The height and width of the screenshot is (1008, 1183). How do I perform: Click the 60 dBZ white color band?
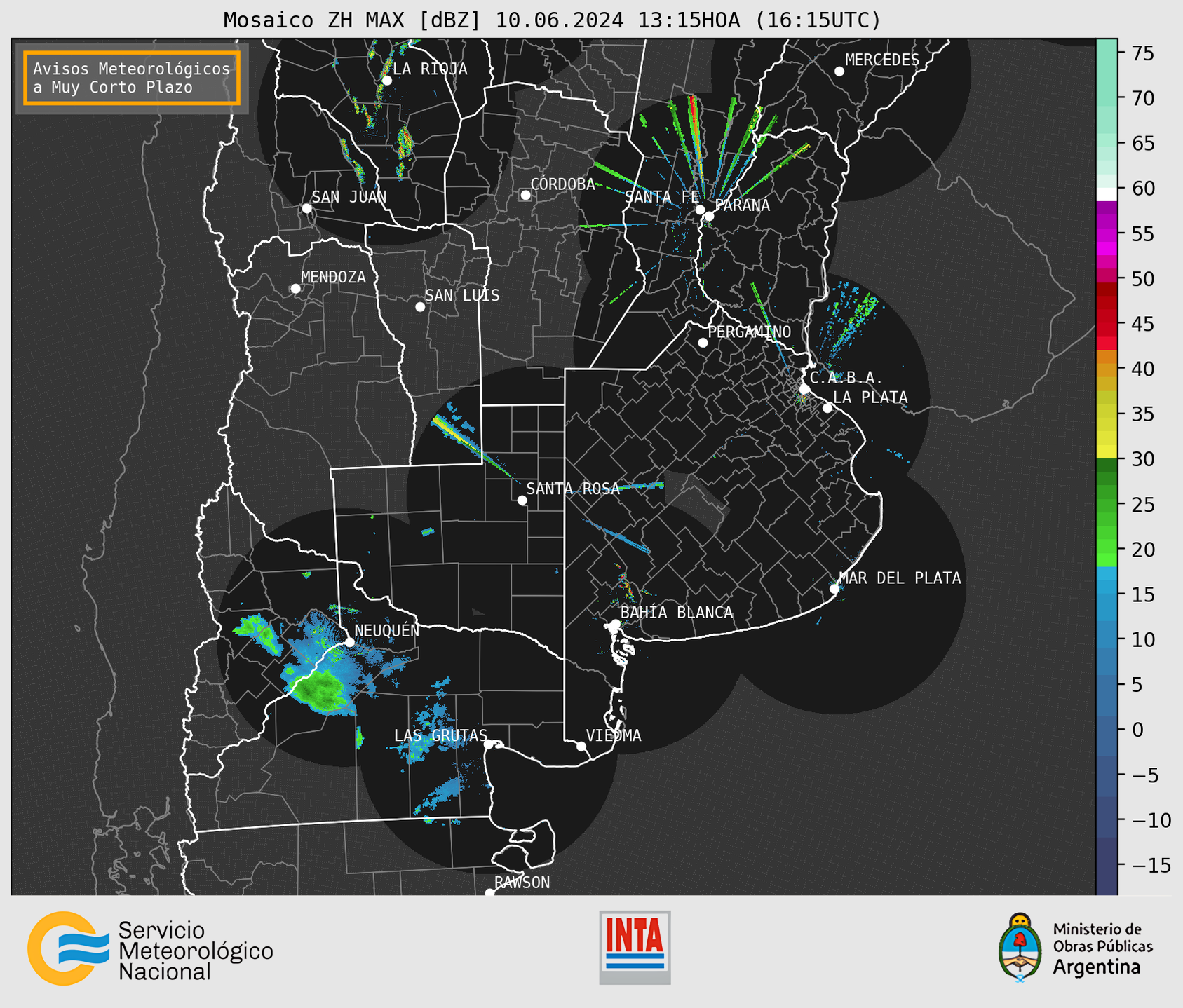[1107, 194]
